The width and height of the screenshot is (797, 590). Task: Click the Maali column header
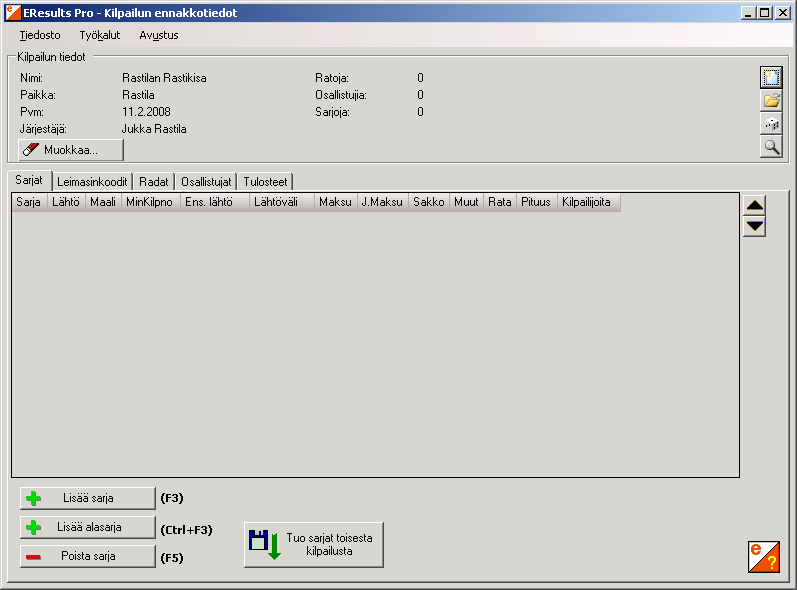pyautogui.click(x=104, y=202)
